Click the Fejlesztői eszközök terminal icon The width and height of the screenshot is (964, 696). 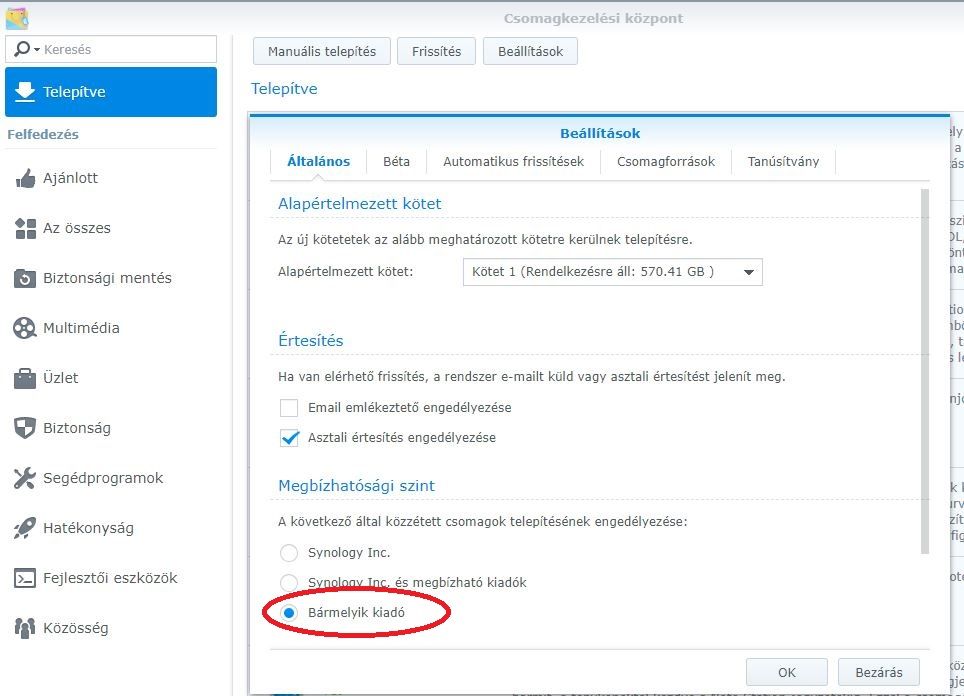[25, 579]
